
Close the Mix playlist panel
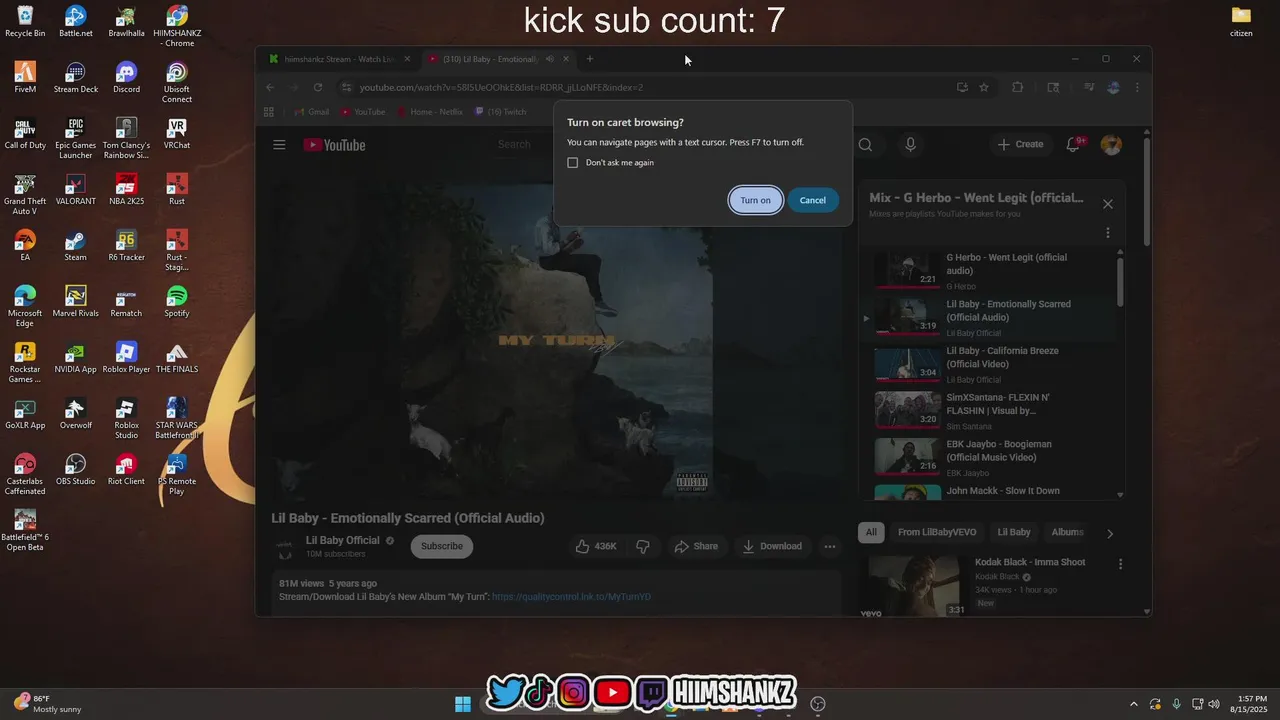pyautogui.click(x=1107, y=204)
